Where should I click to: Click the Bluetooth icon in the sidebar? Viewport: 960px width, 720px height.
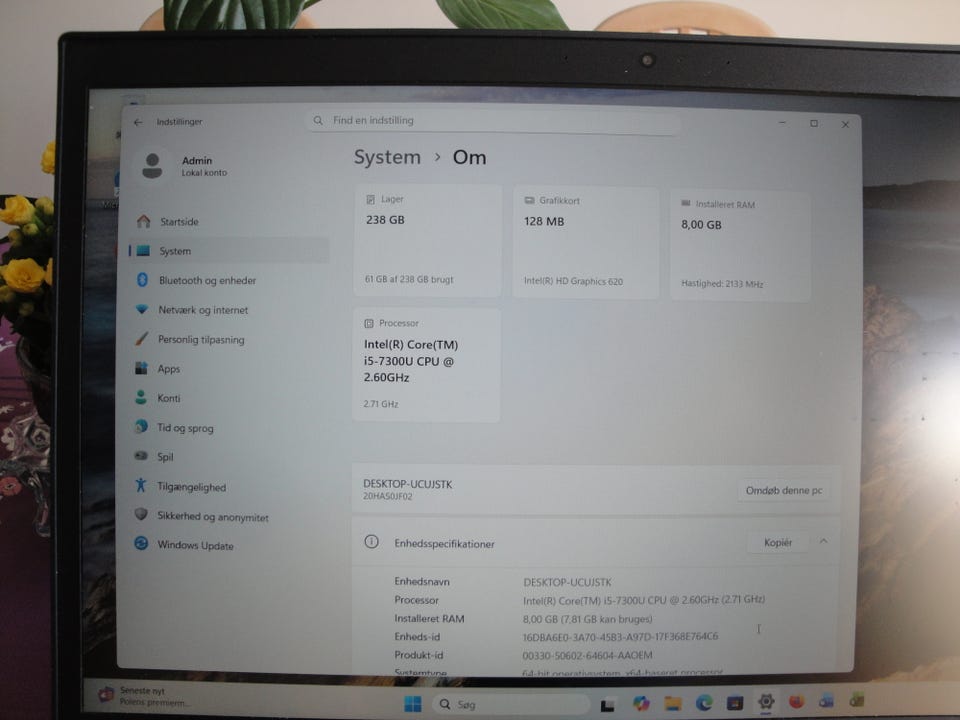coord(143,280)
